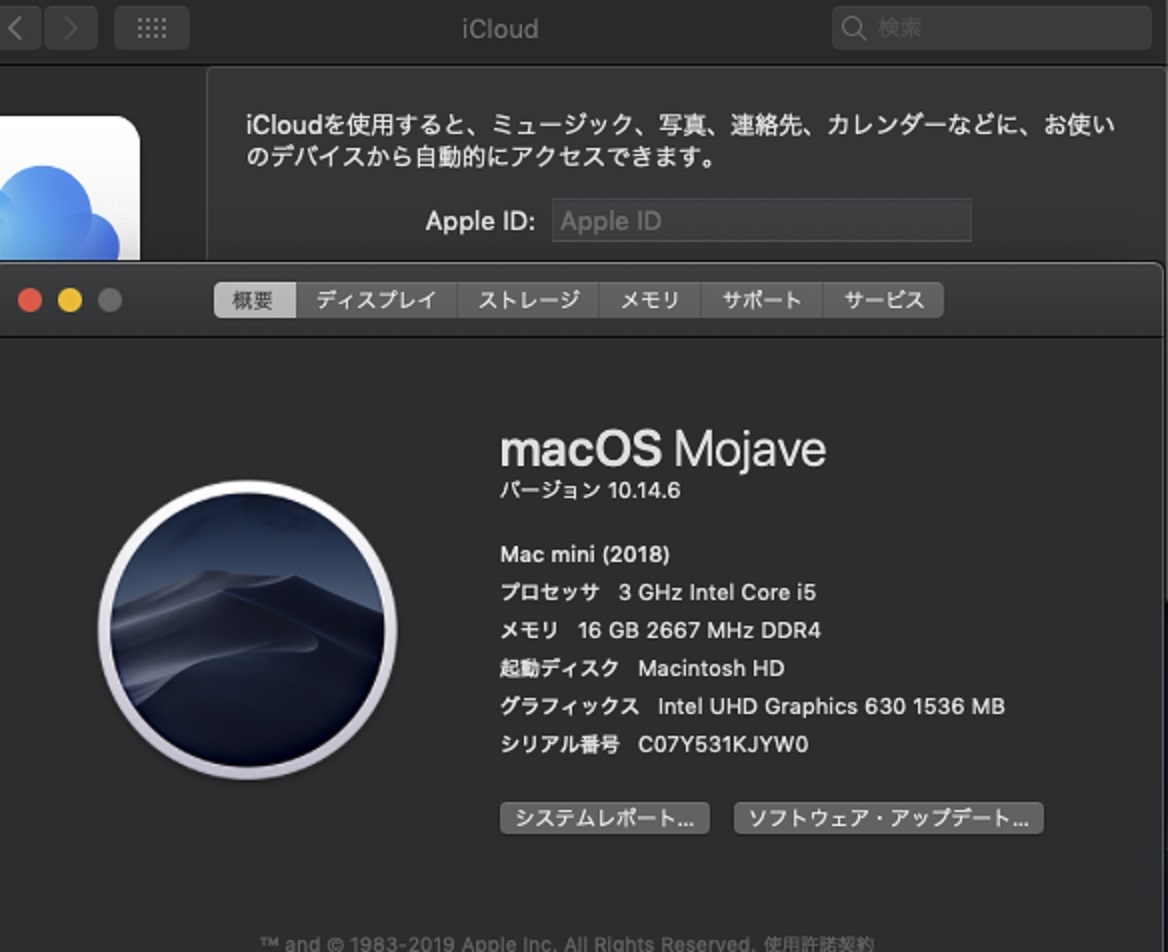Click the Apple ID input field
Viewport: 1168px width, 952px height.
761,220
